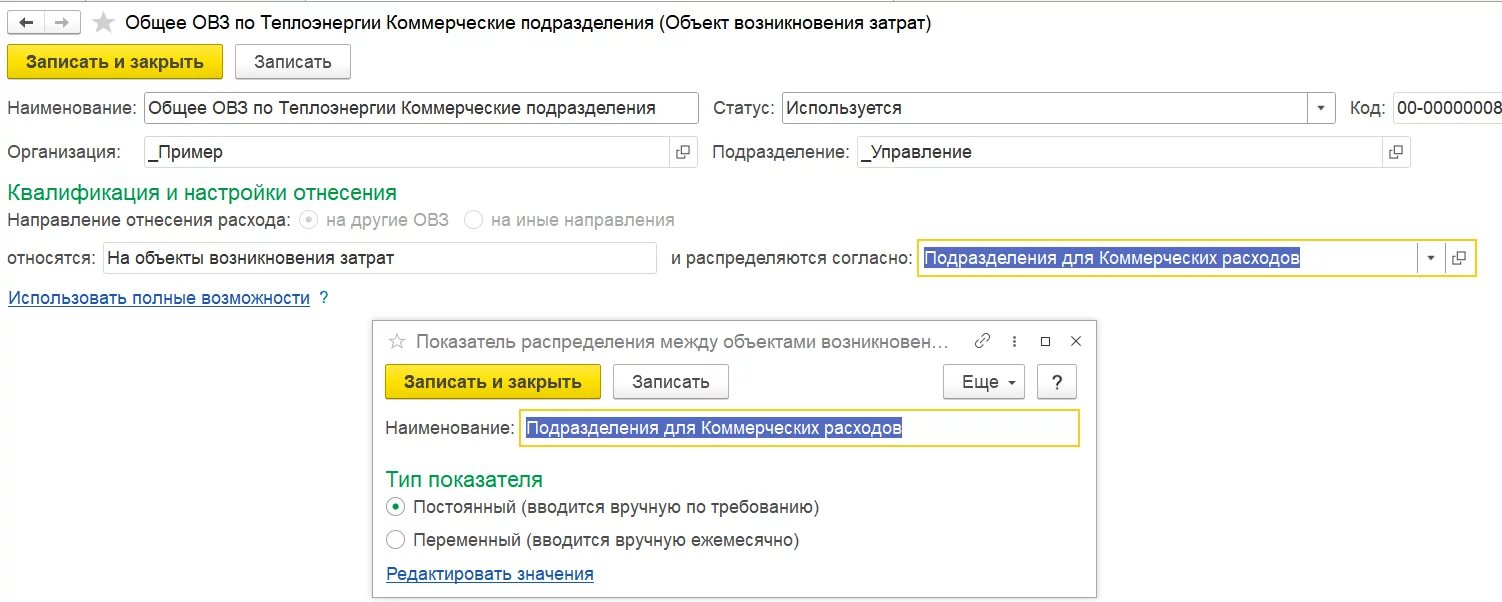This screenshot has width=1502, height=602.
Task: Choose 'Переменный (вводится вручную ежемесячно)' indicator type
Action: pos(395,540)
